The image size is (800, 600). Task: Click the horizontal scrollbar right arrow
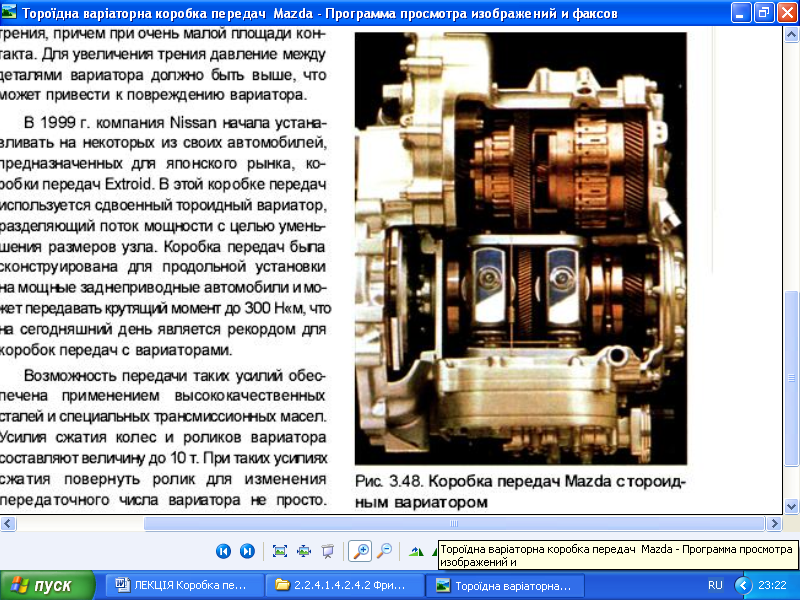coord(774,523)
